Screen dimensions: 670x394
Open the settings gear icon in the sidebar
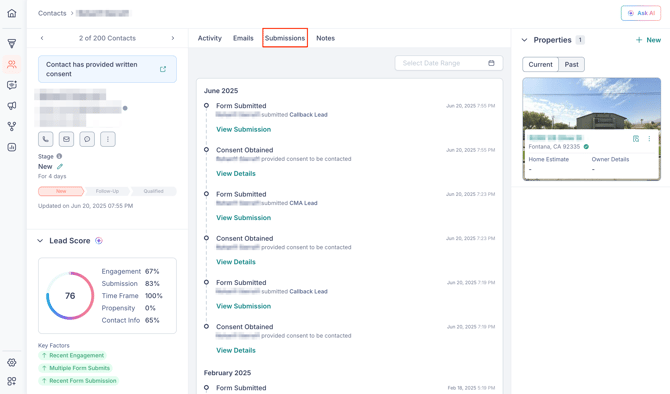point(12,362)
